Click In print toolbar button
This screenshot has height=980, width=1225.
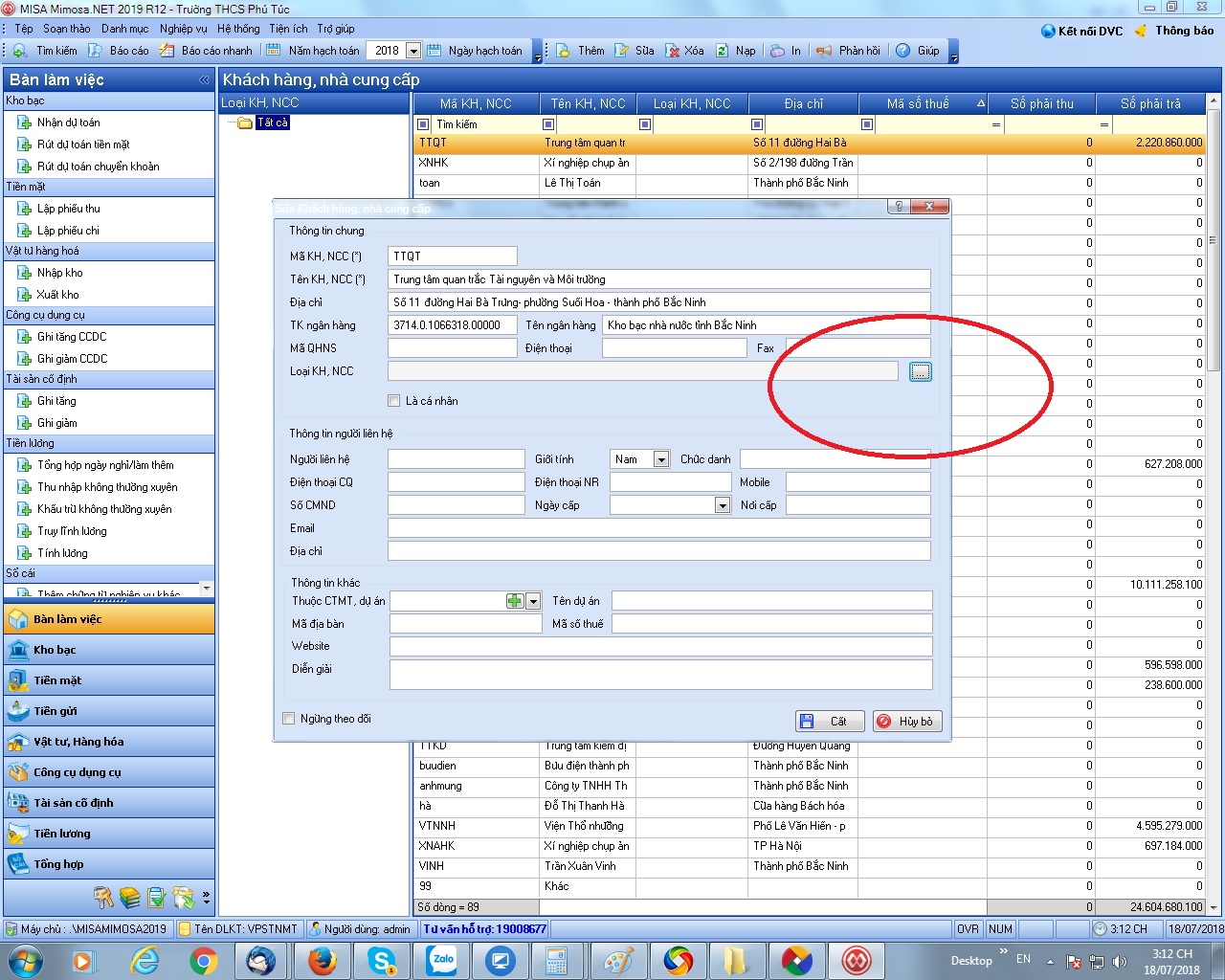tap(786, 51)
